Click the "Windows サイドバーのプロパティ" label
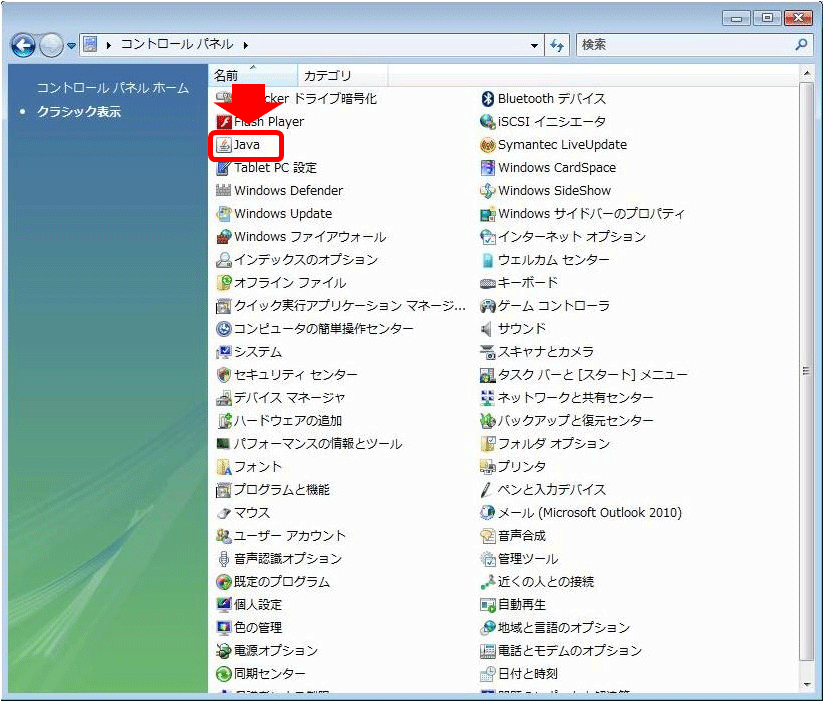 592,214
